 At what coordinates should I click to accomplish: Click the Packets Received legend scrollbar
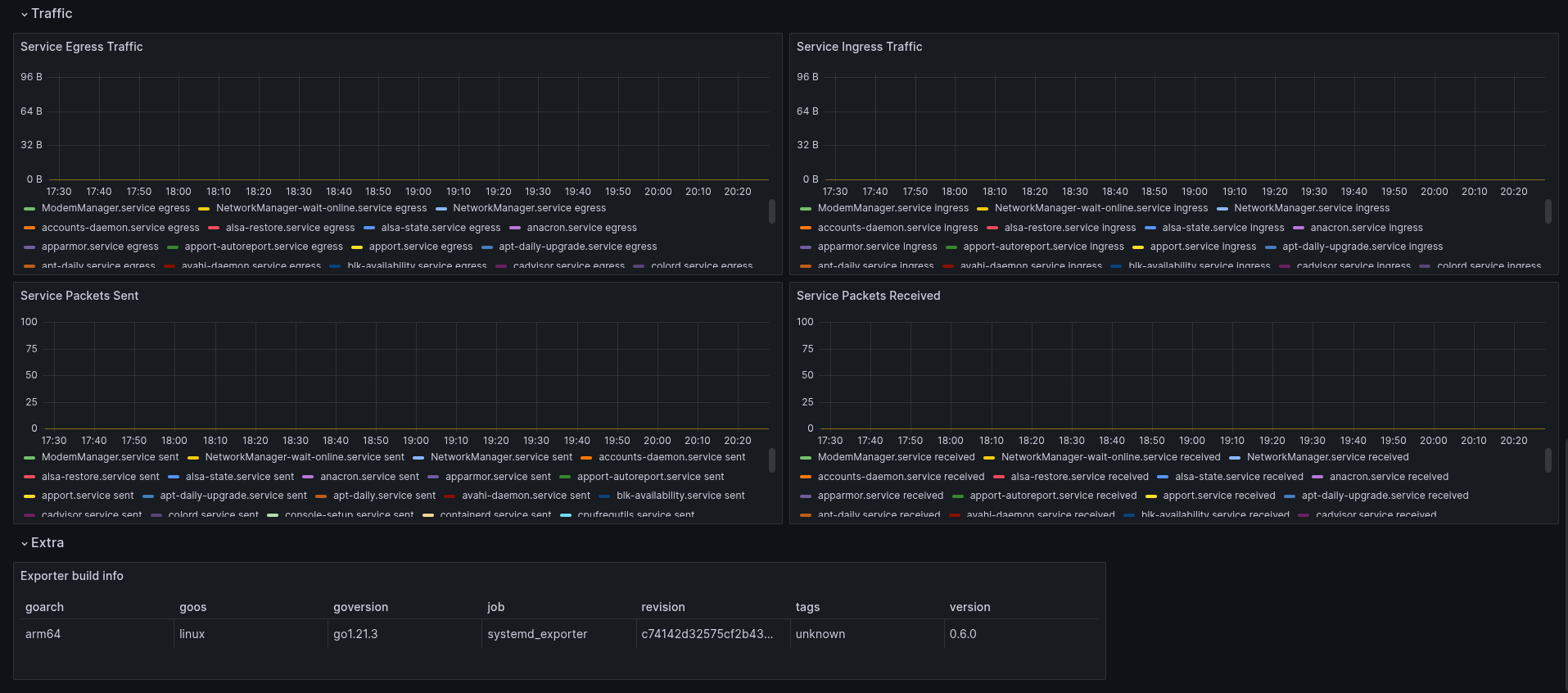1548,460
